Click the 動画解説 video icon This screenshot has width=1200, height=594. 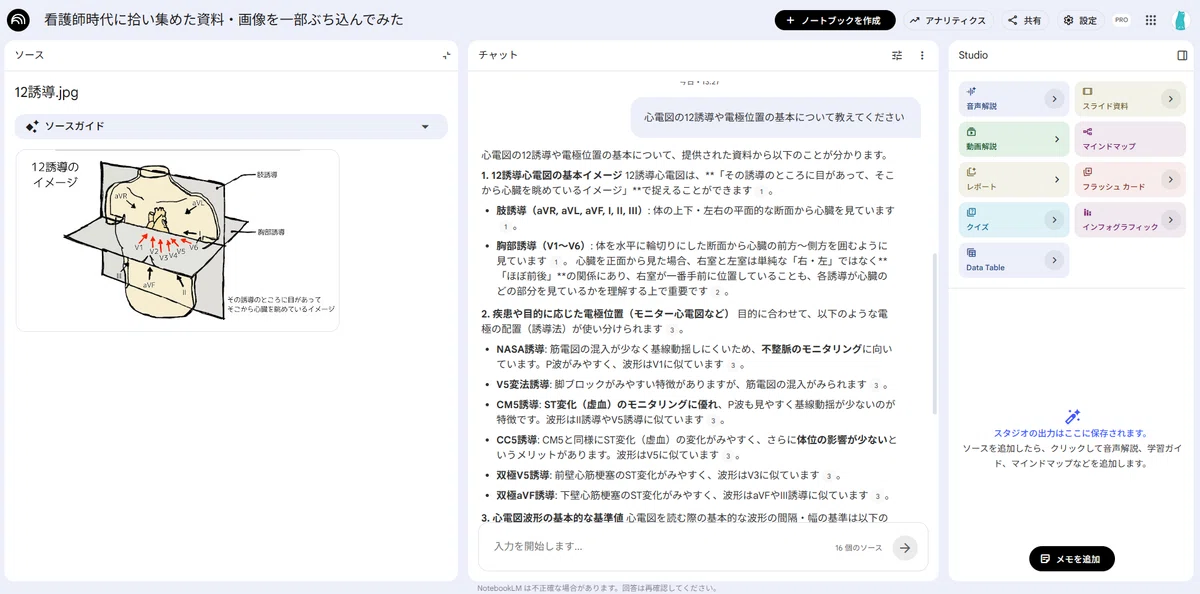tap(972, 131)
